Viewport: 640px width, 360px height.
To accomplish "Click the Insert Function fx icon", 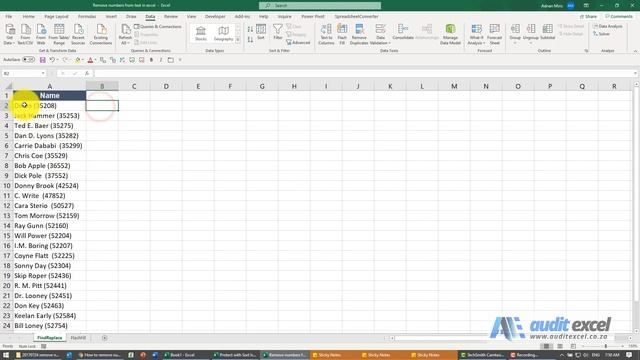I will (x=87, y=73).
